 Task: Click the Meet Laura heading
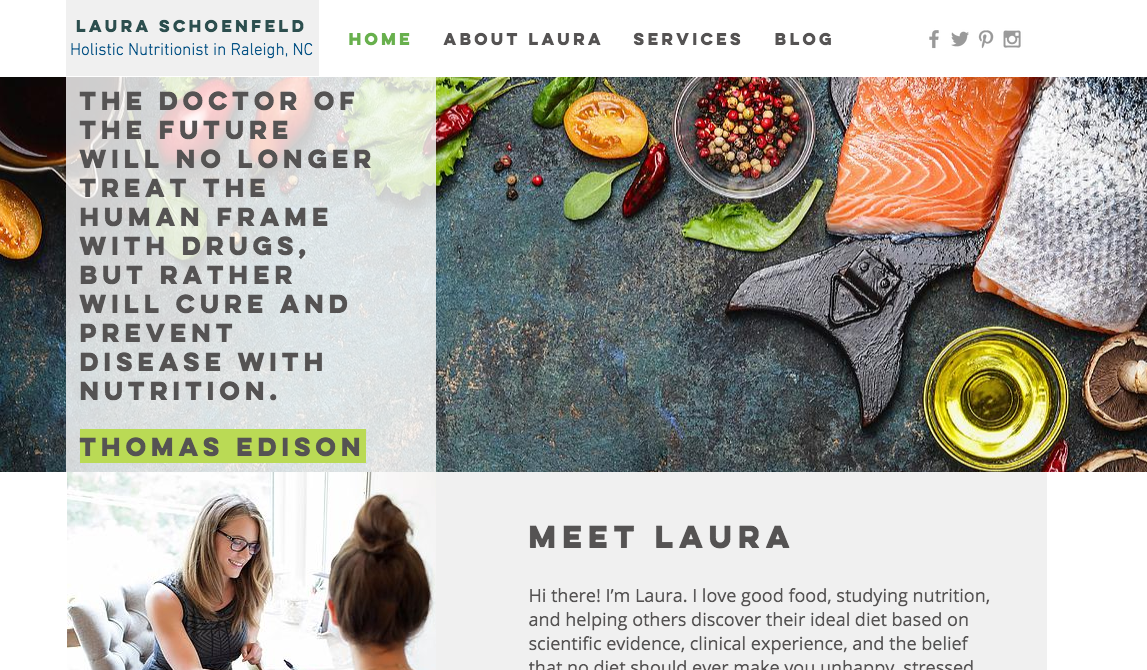(x=660, y=537)
